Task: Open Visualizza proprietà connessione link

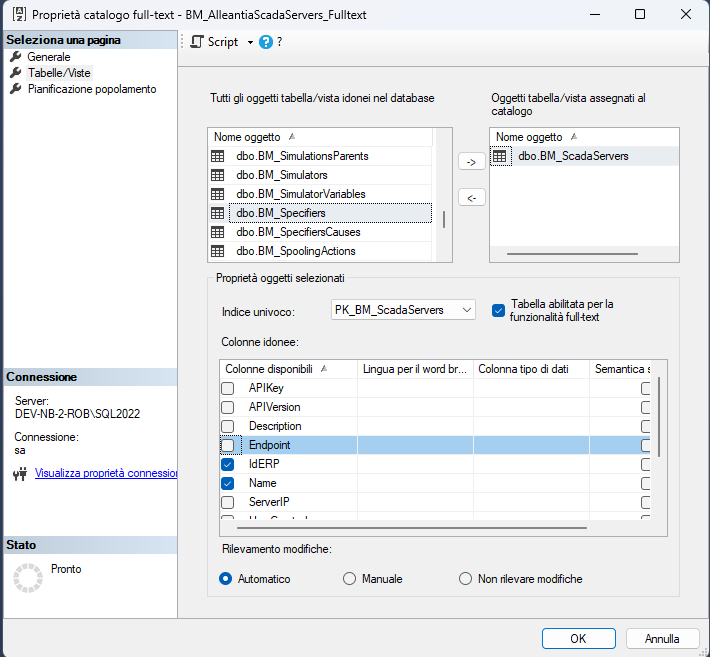Action: tap(106, 473)
